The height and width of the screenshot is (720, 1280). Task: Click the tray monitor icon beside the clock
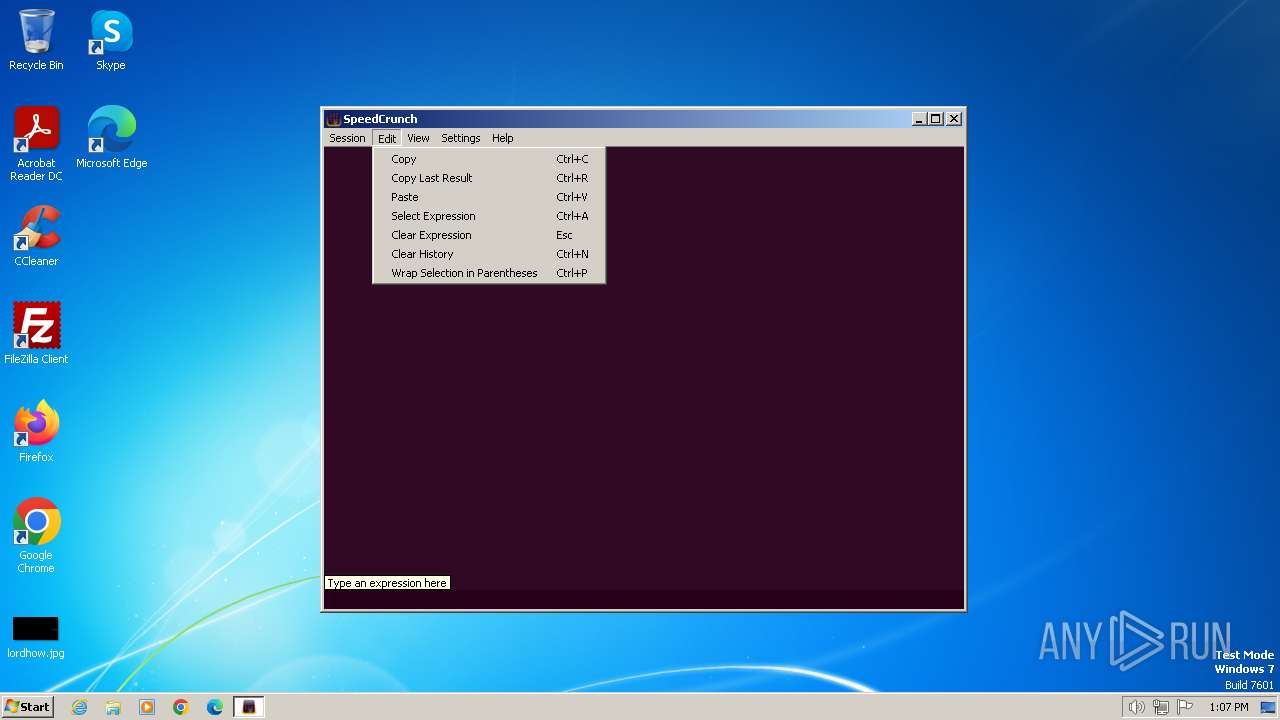(1267, 707)
